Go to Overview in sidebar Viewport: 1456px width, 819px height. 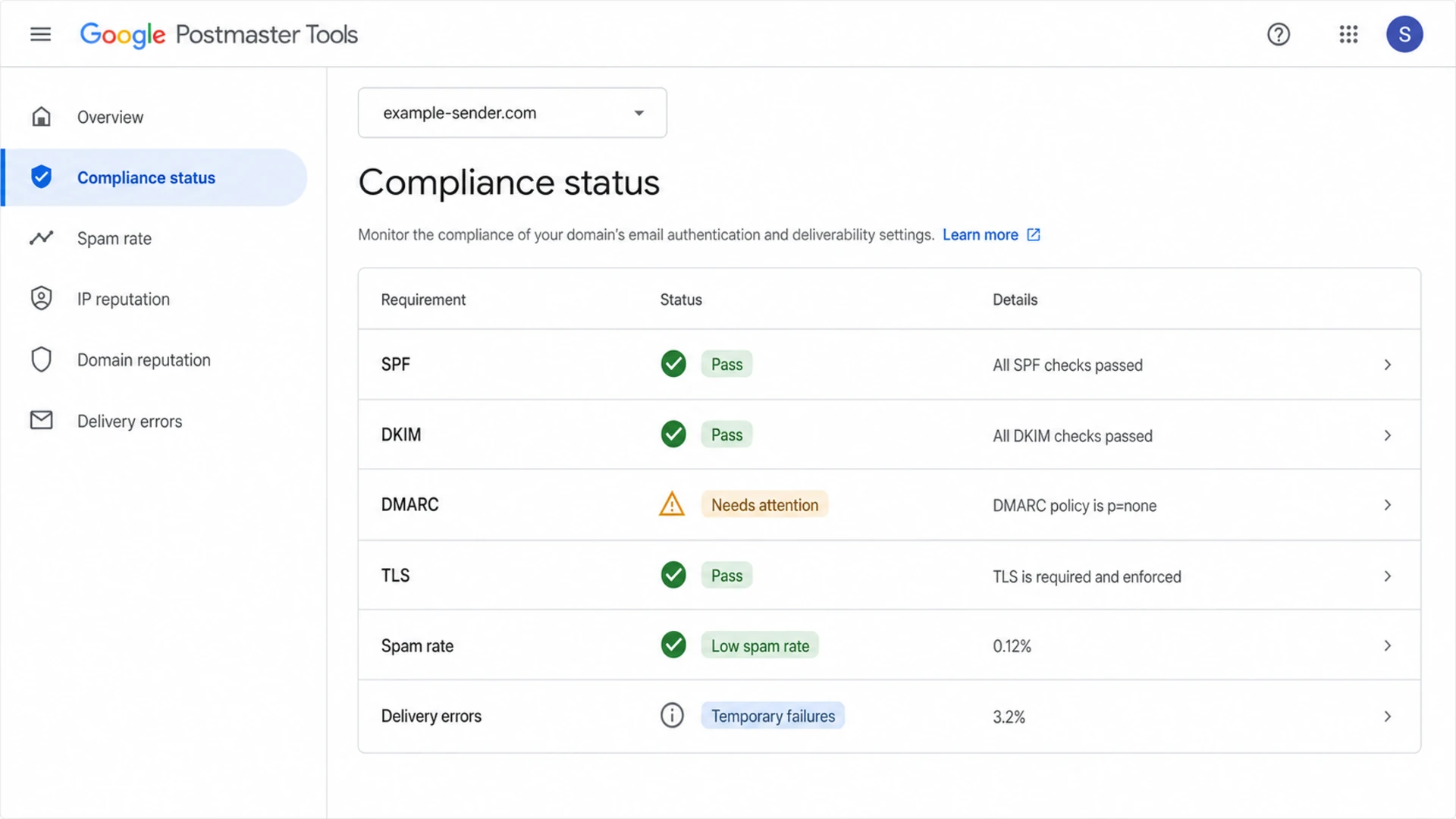tap(155, 117)
